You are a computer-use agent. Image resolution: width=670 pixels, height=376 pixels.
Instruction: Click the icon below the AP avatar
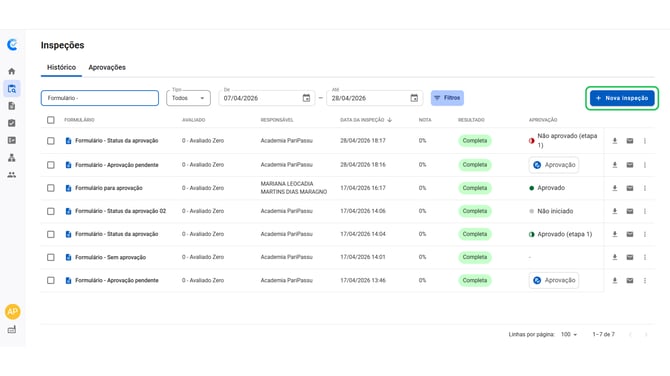tap(12, 329)
